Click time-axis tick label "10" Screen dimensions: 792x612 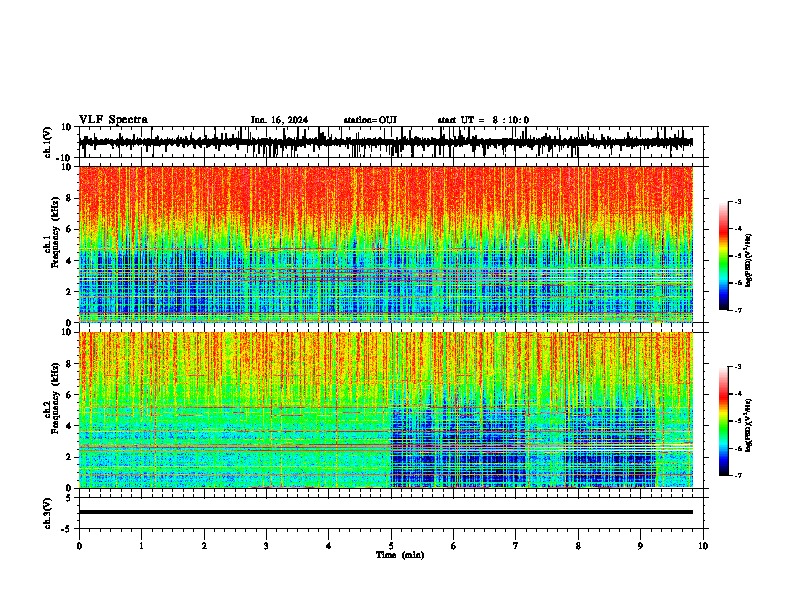point(703,546)
